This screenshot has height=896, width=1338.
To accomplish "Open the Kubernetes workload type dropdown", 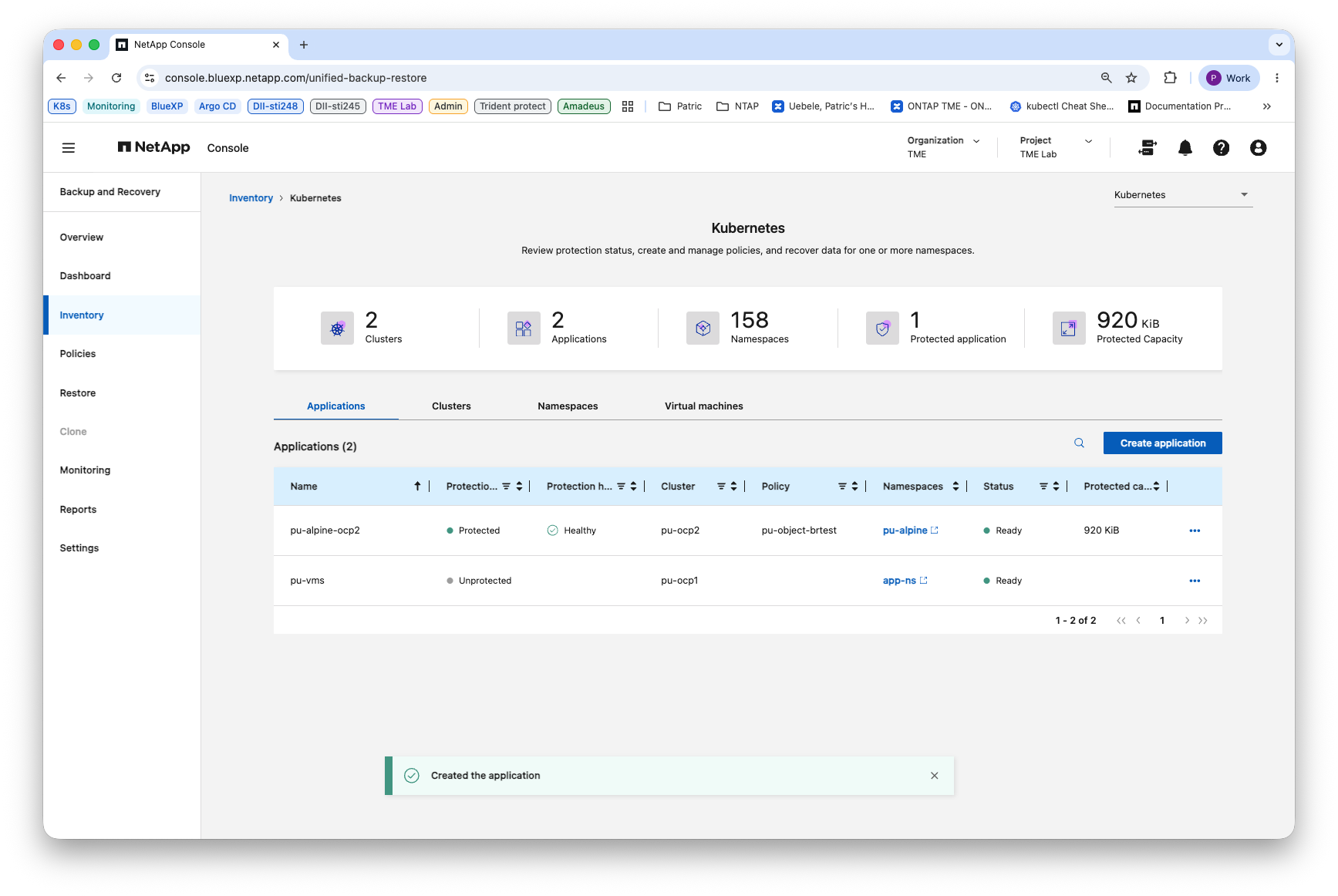I will 1183,195.
